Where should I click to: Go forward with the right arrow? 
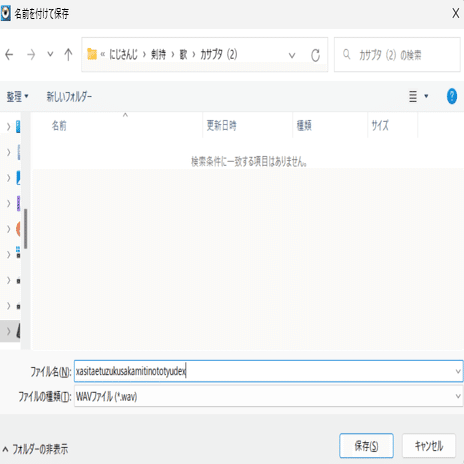31,54
